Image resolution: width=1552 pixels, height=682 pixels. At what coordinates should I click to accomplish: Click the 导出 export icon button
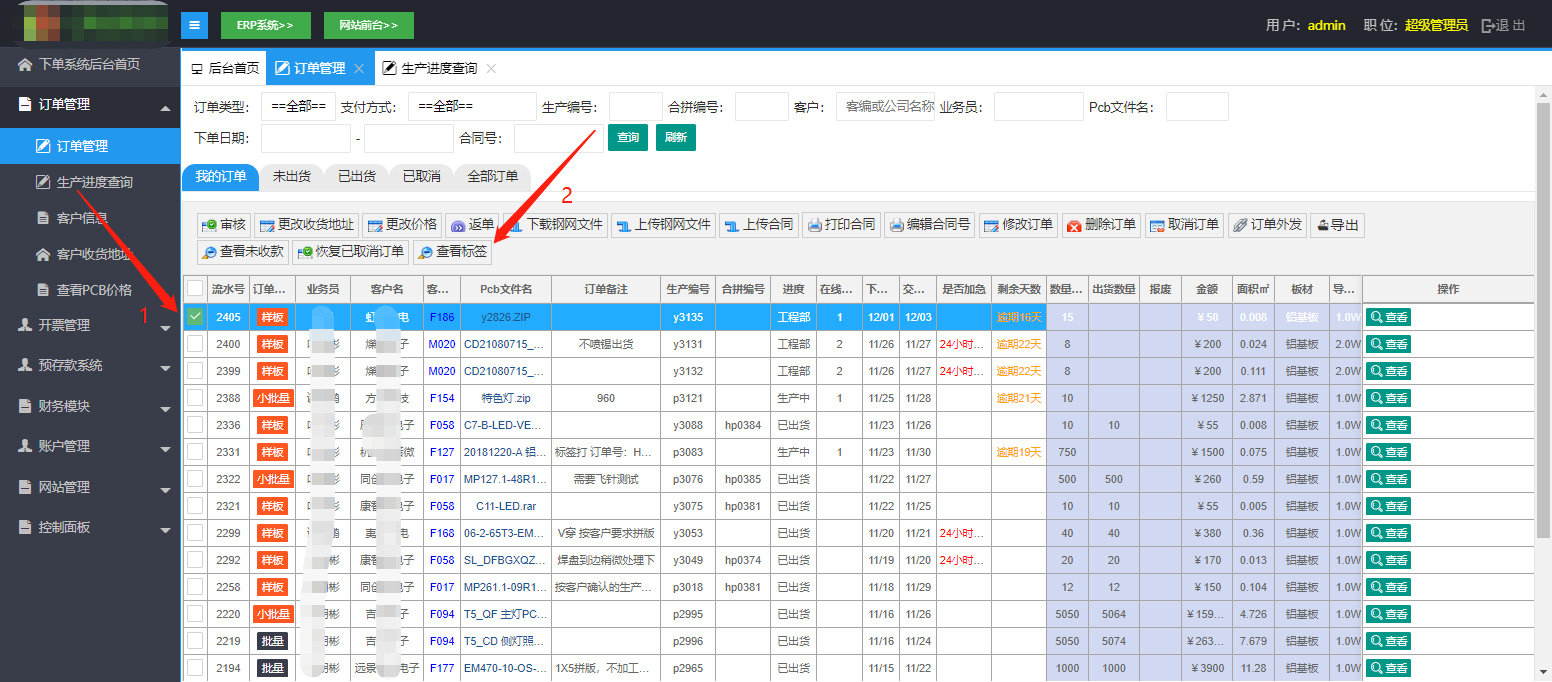1336,225
